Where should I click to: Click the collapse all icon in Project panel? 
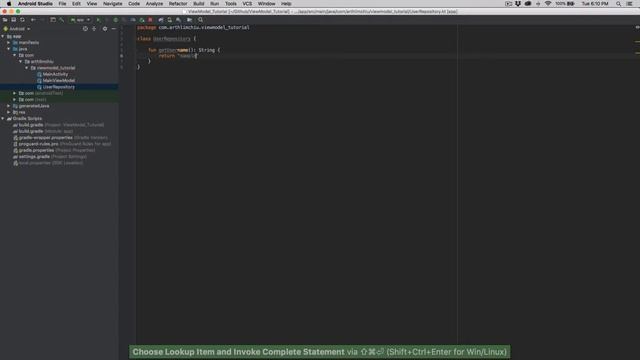[94, 29]
